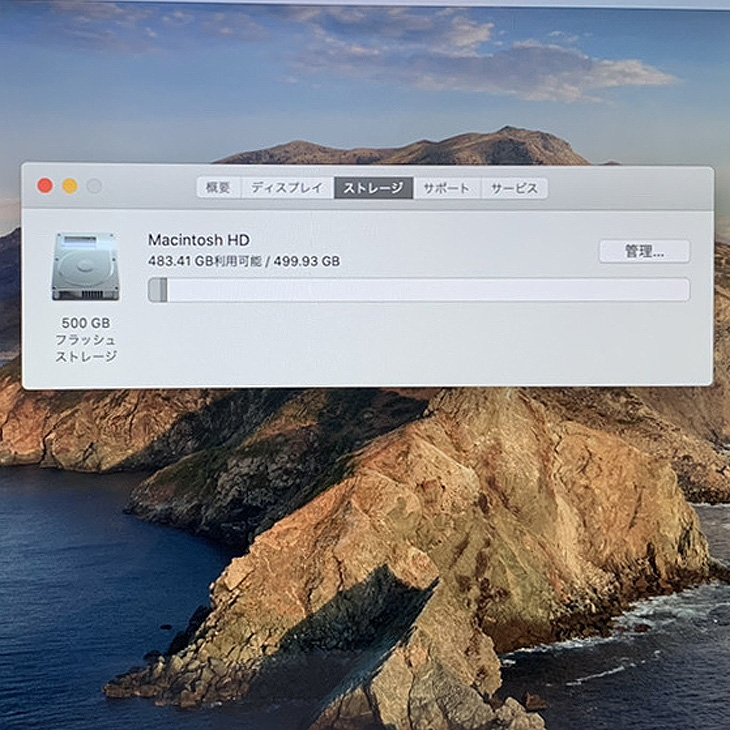Screen dimensions: 730x730
Task: Select the Macintosh HD volume name
Action: coord(199,240)
